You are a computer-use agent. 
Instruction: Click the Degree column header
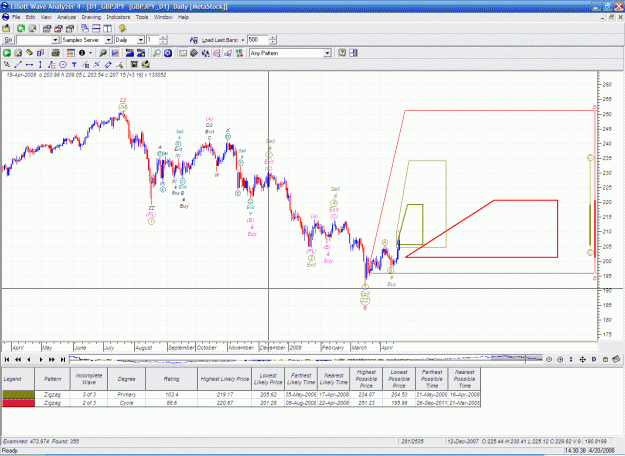(x=126, y=379)
